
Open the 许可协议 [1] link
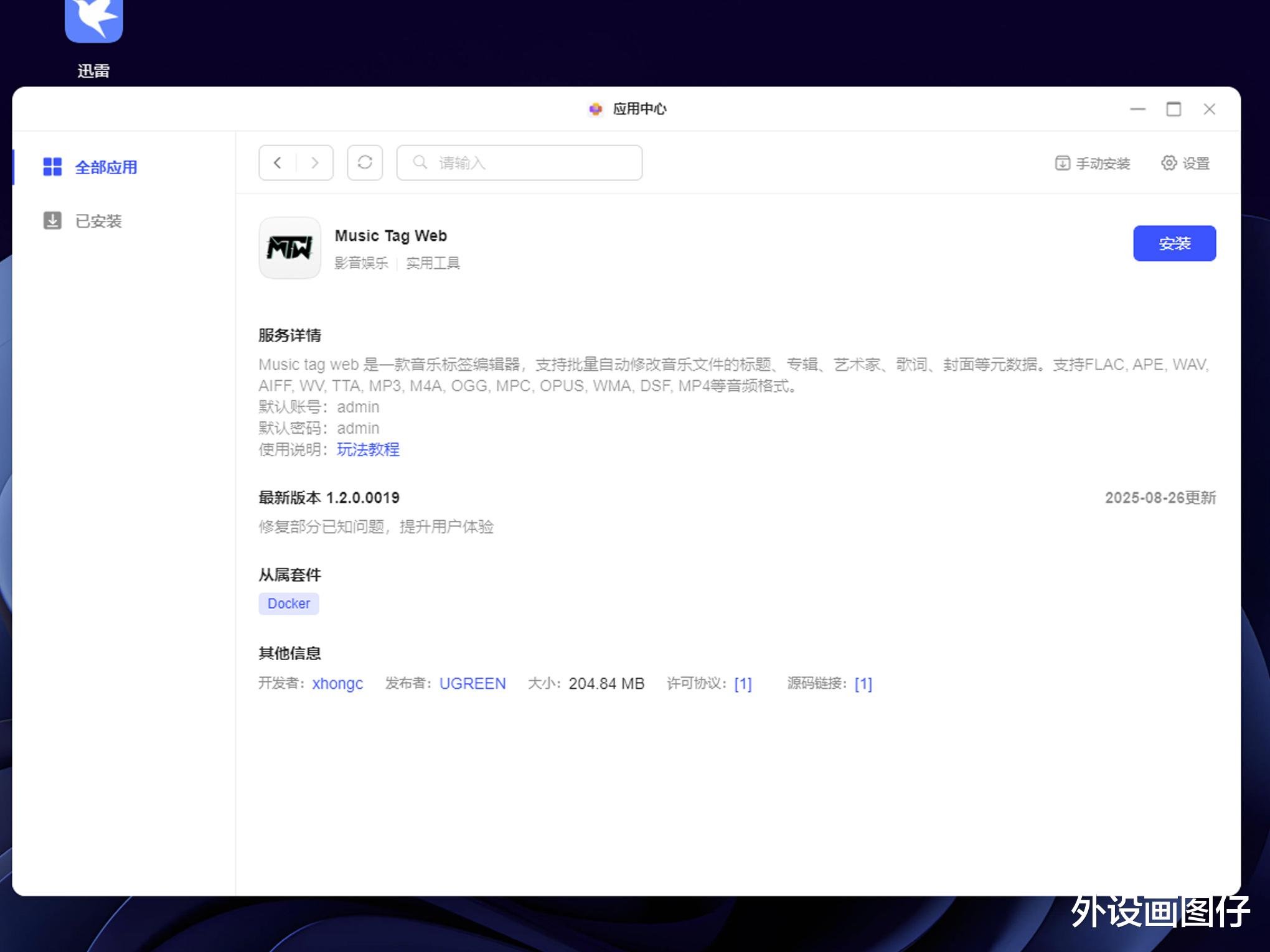(x=743, y=684)
